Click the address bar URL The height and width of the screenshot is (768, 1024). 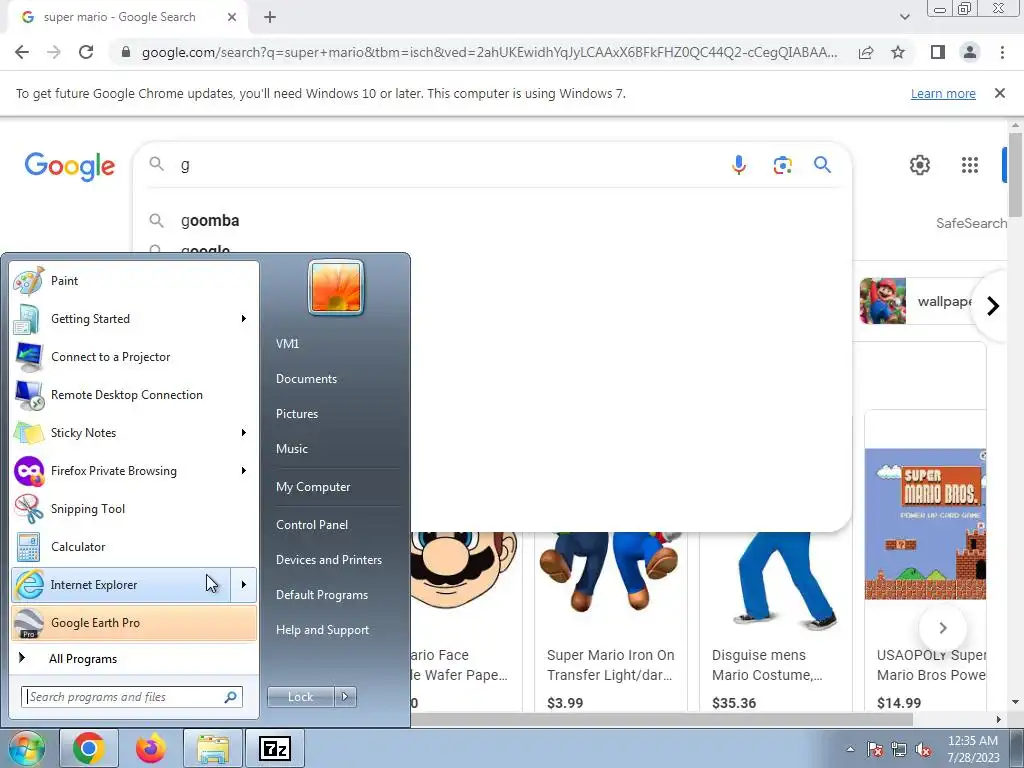(x=490, y=52)
